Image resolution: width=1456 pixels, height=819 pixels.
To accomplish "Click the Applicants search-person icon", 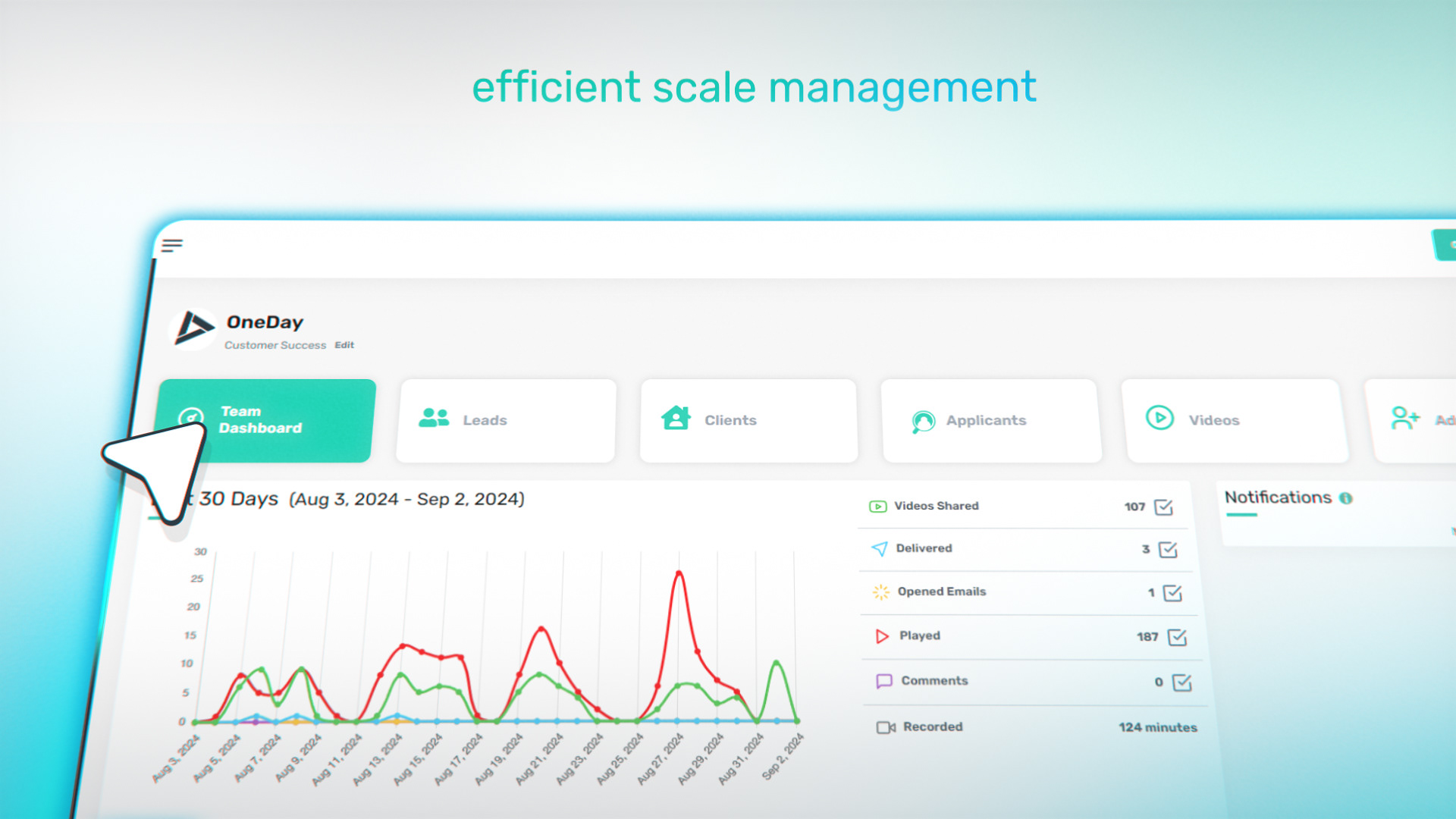I will coord(923,422).
